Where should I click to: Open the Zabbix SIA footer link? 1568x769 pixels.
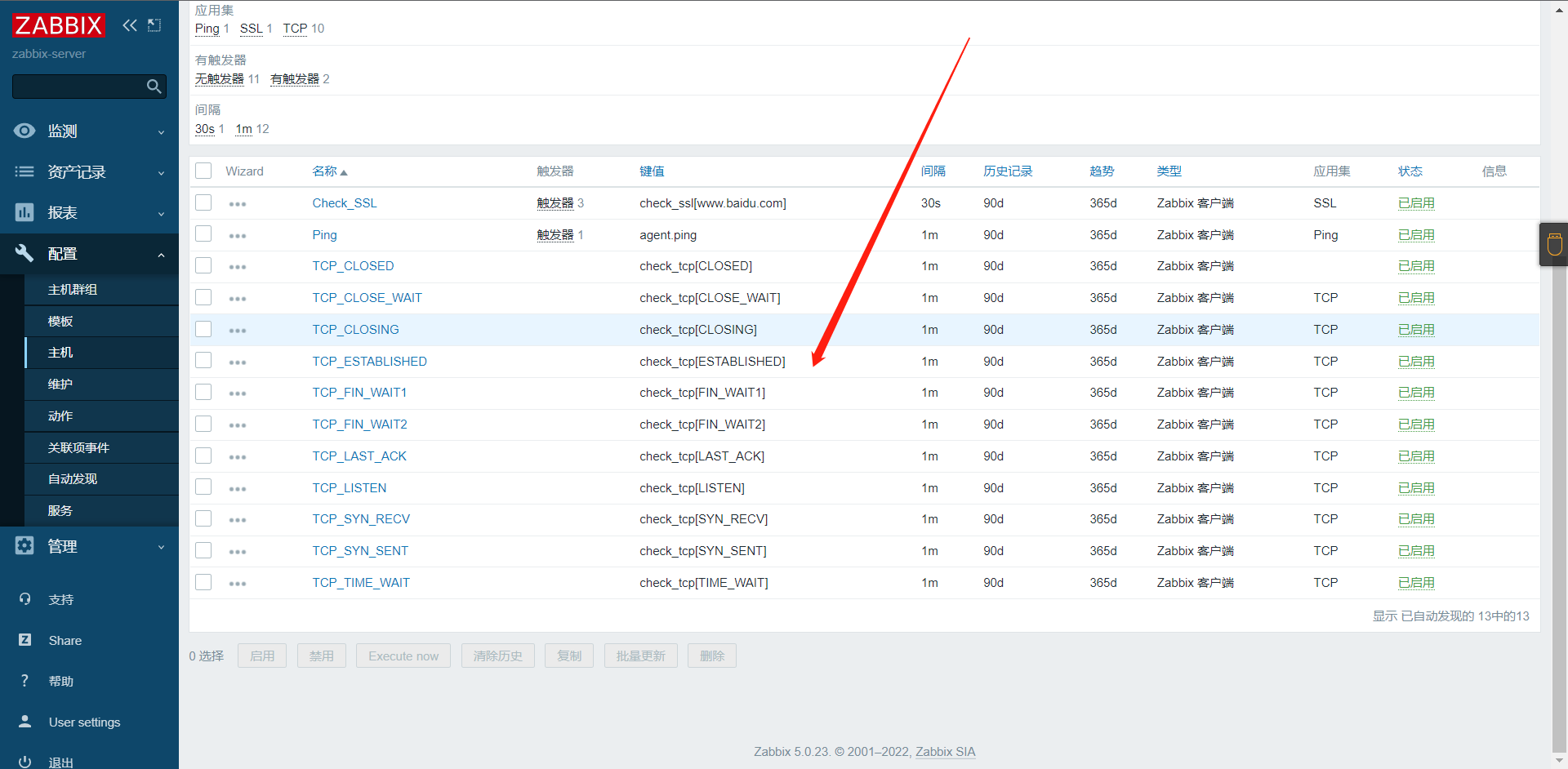pyautogui.click(x=946, y=752)
